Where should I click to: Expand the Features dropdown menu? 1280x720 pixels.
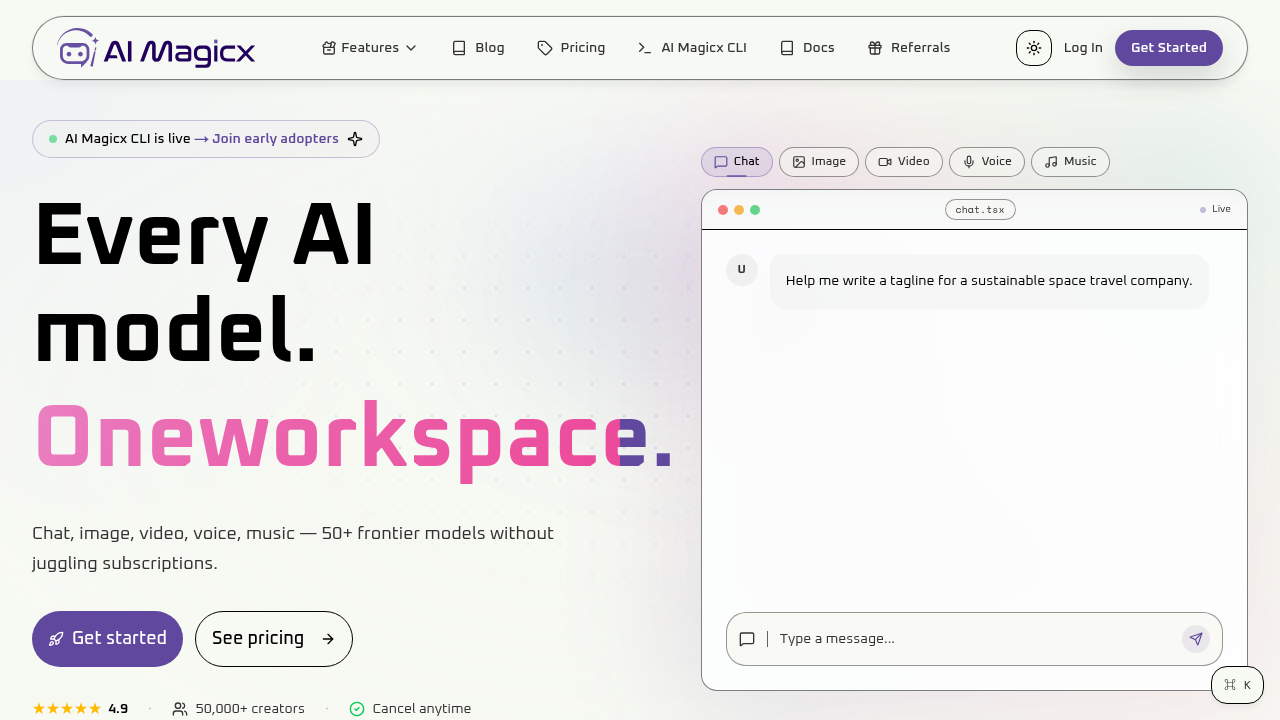[370, 48]
